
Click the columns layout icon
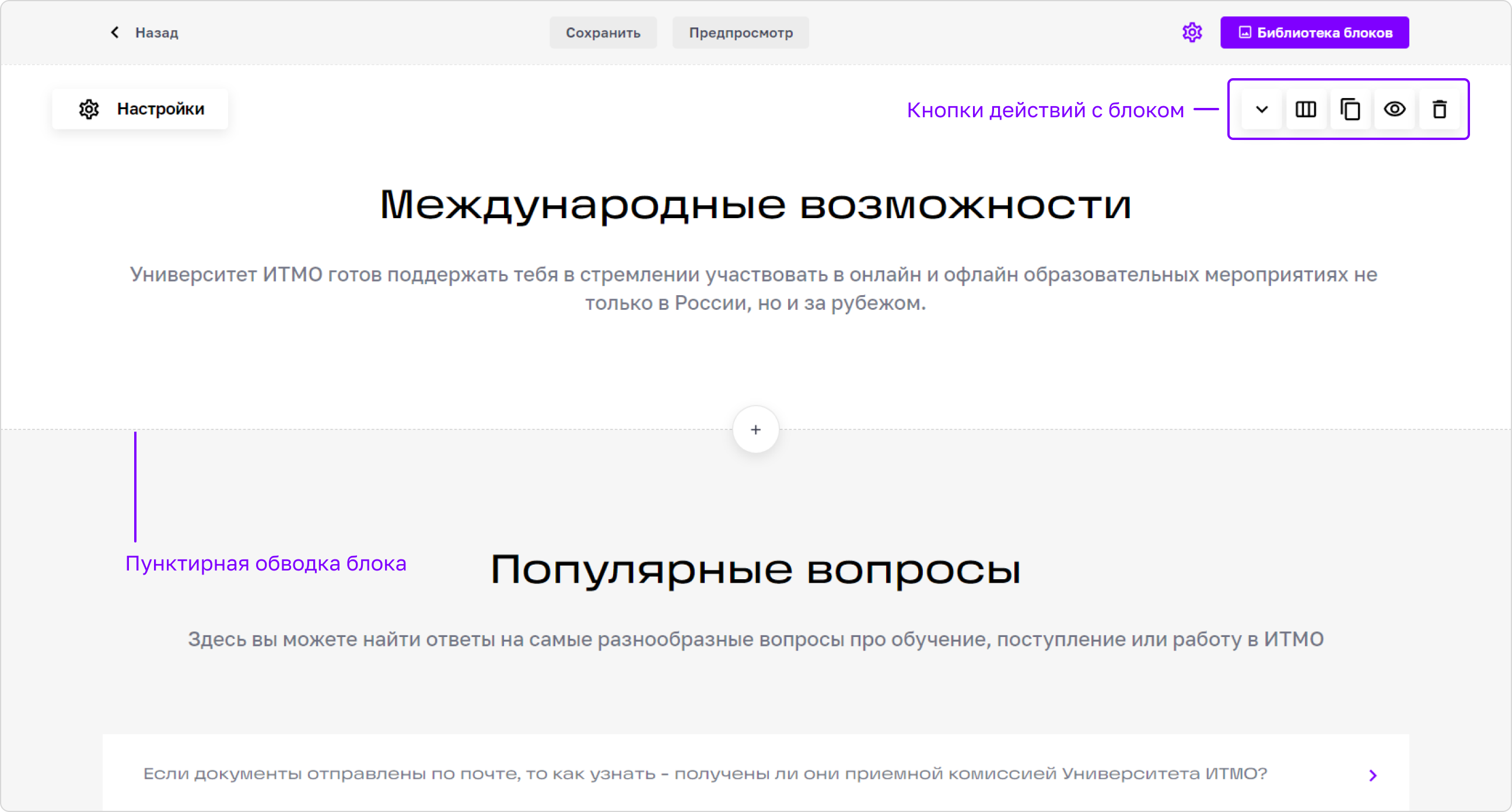(x=1305, y=109)
